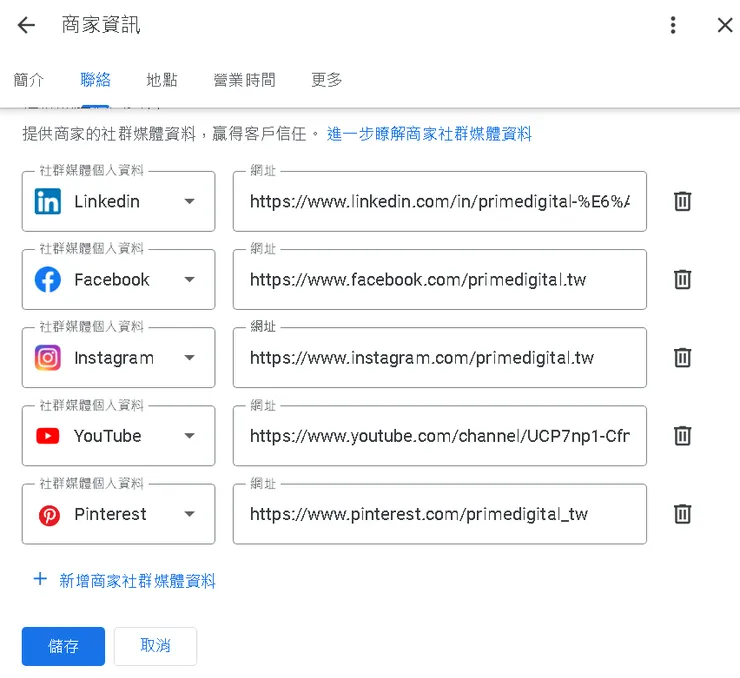Select the 聯絡 tab

pyautogui.click(x=95, y=80)
